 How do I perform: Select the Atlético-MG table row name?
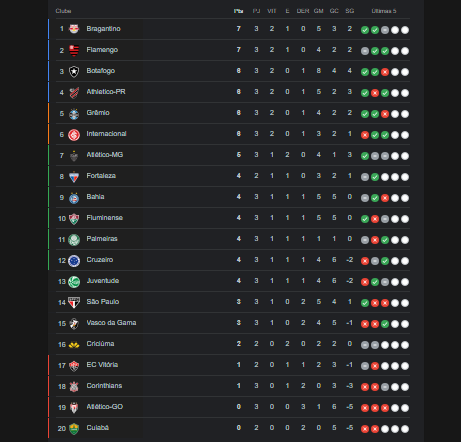pos(105,155)
